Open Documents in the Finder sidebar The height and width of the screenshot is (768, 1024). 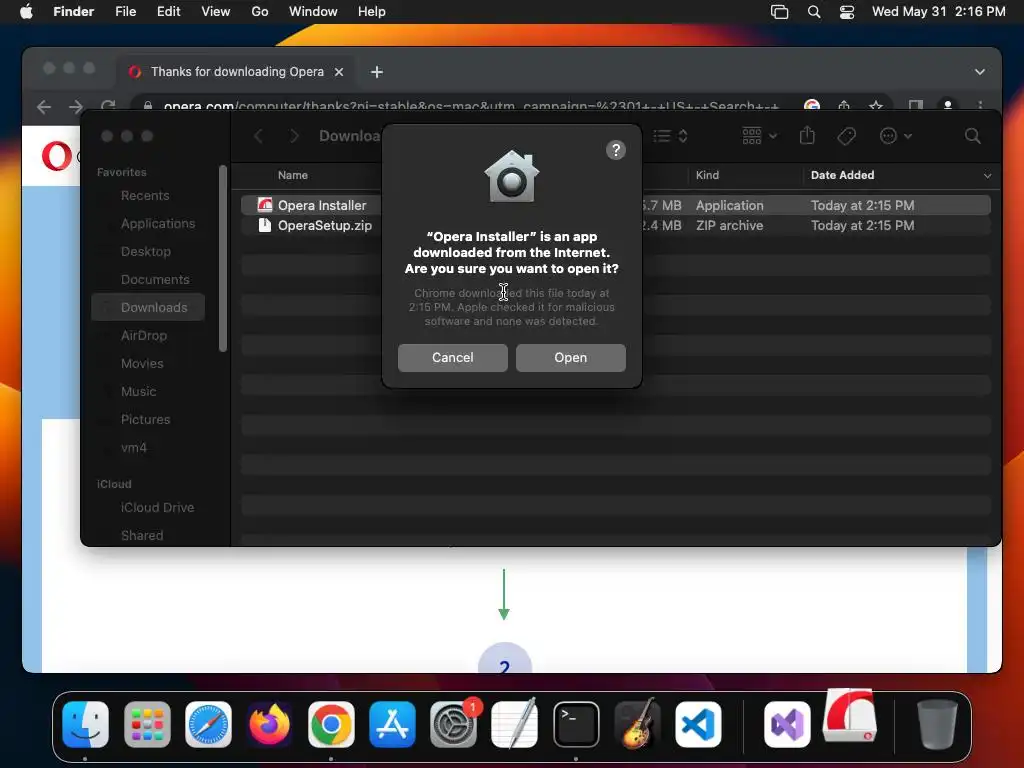[x=155, y=280]
